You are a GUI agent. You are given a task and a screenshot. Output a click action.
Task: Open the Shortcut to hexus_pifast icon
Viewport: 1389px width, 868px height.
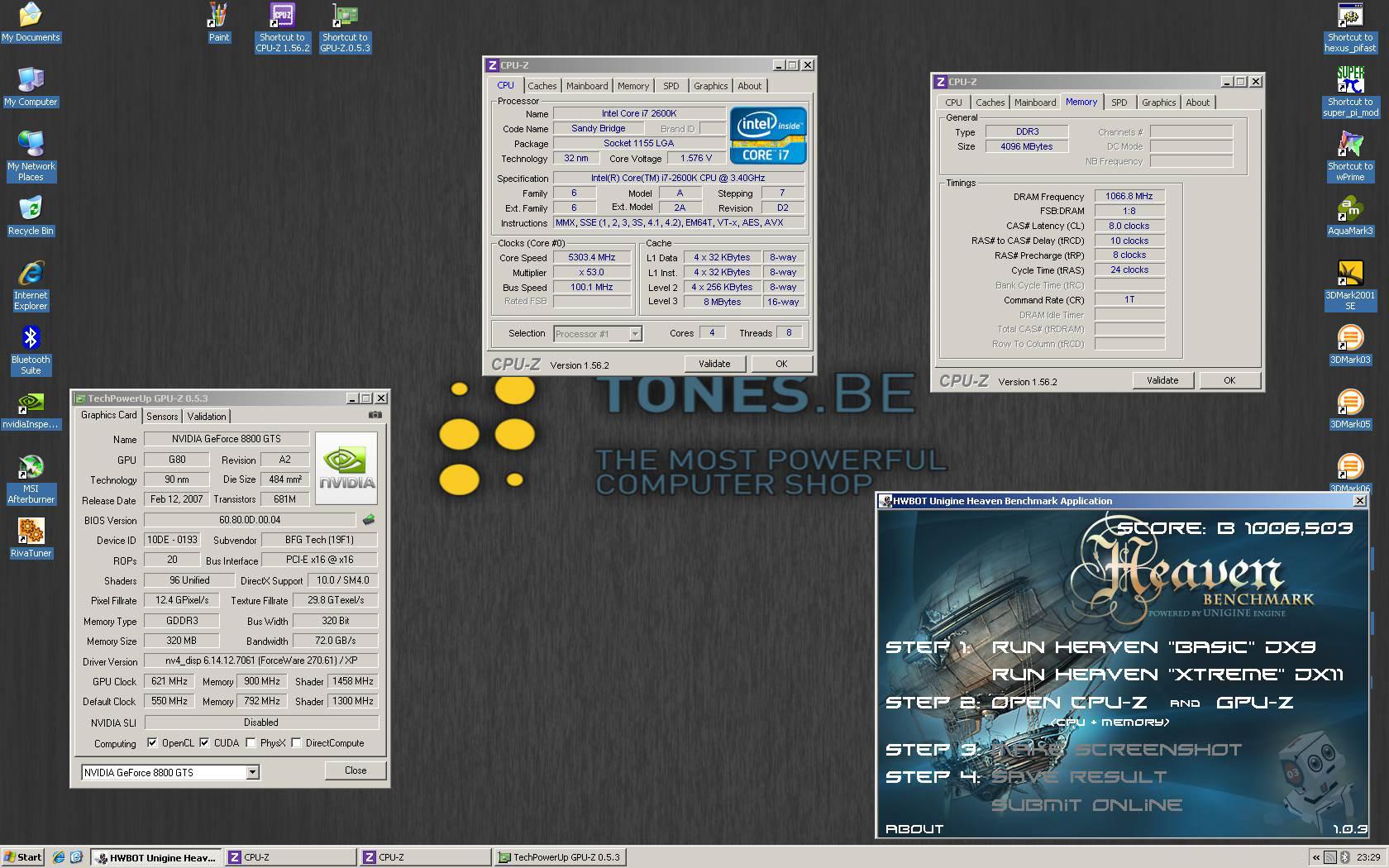point(1350,27)
